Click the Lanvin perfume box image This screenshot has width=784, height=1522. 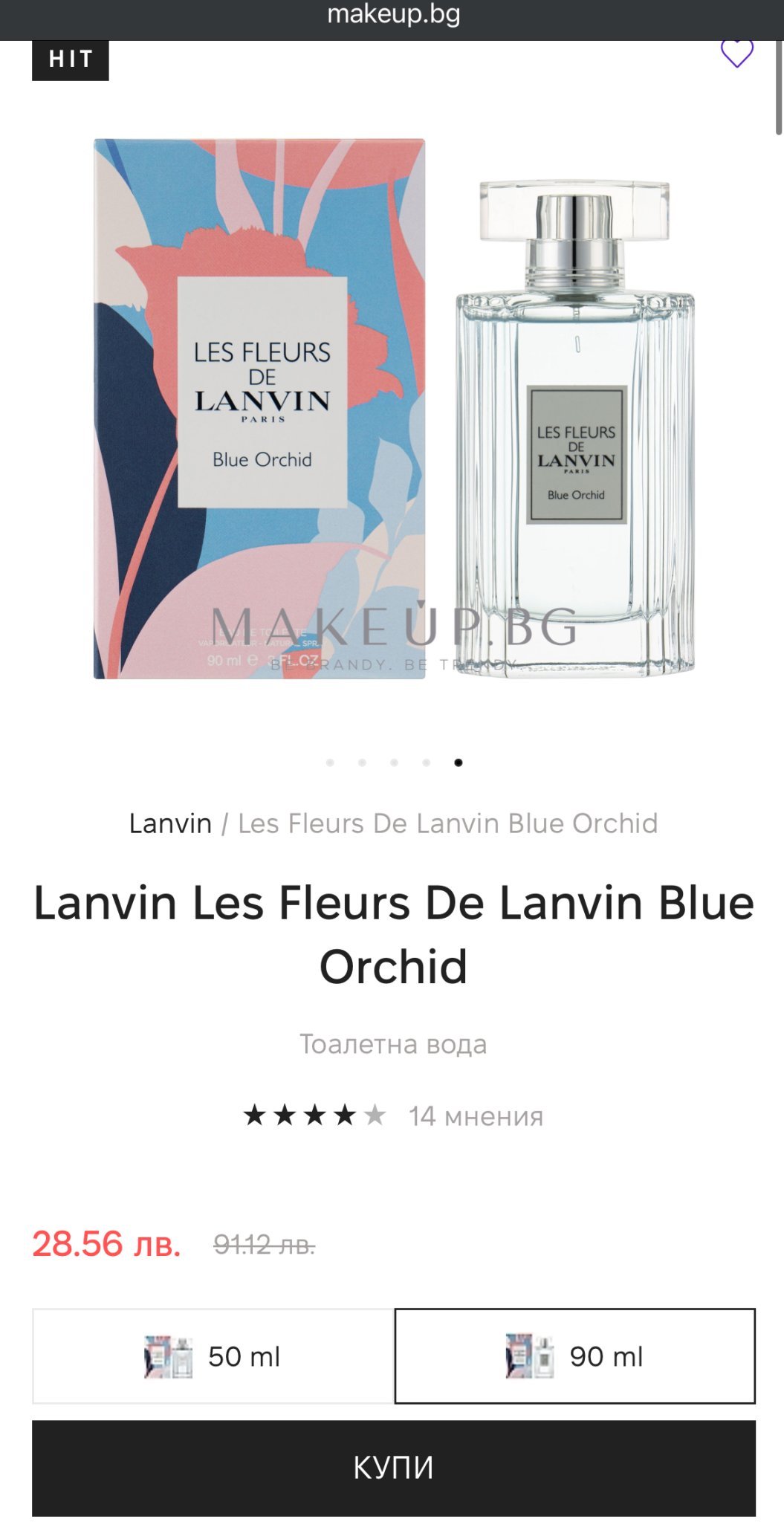click(x=259, y=409)
